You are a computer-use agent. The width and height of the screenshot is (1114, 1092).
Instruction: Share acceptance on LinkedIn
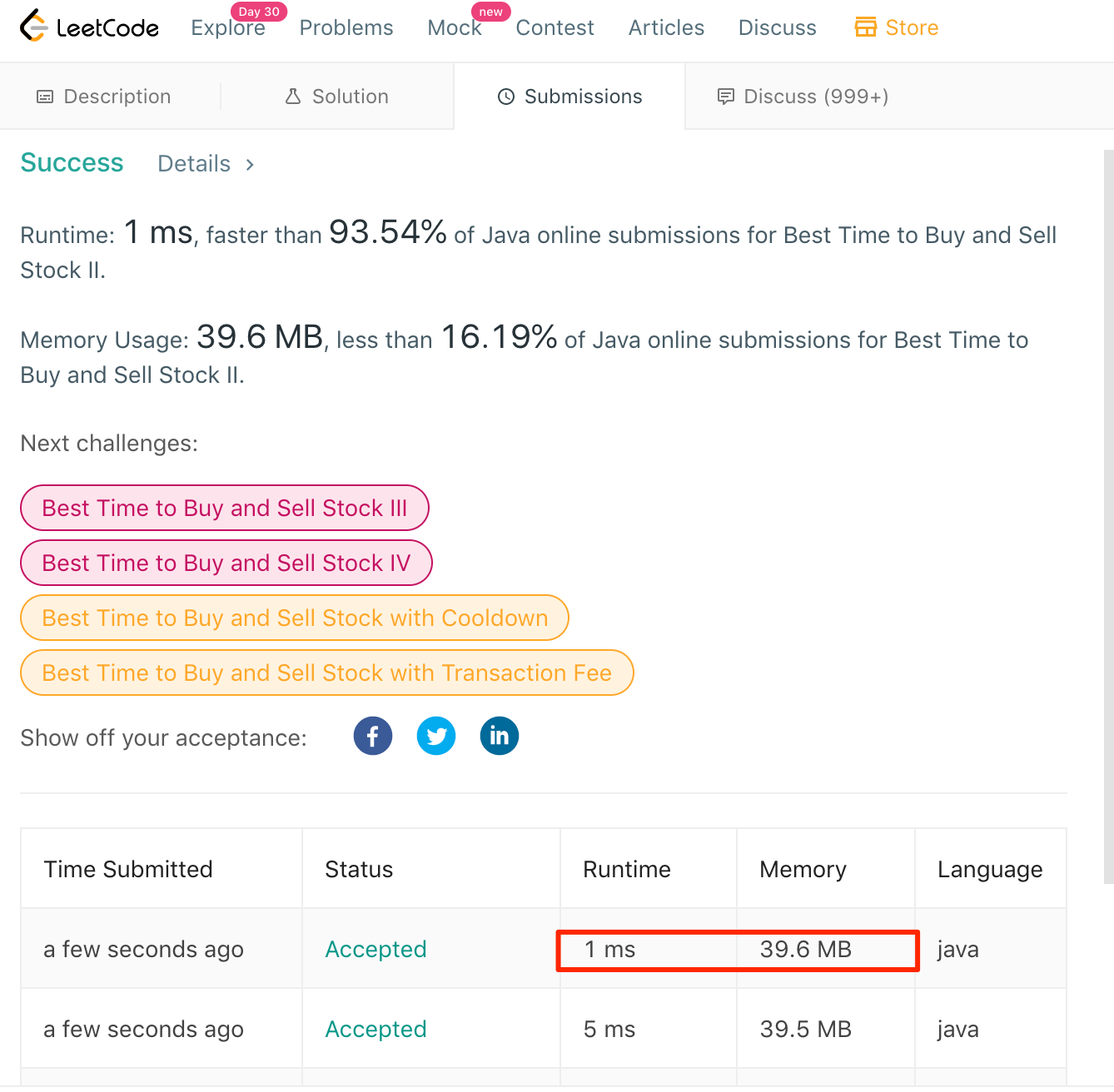[499, 736]
